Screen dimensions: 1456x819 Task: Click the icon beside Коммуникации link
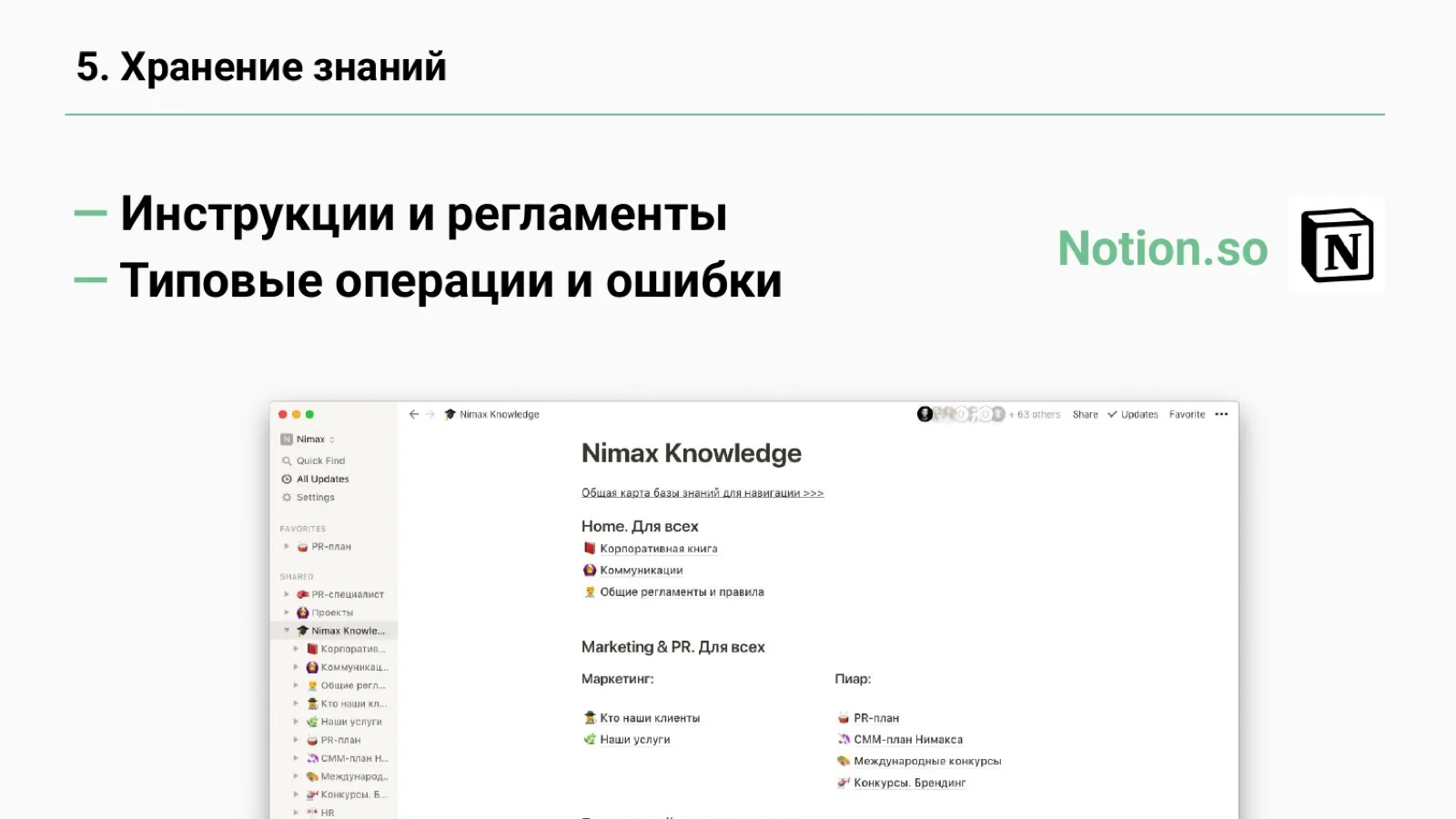click(590, 570)
